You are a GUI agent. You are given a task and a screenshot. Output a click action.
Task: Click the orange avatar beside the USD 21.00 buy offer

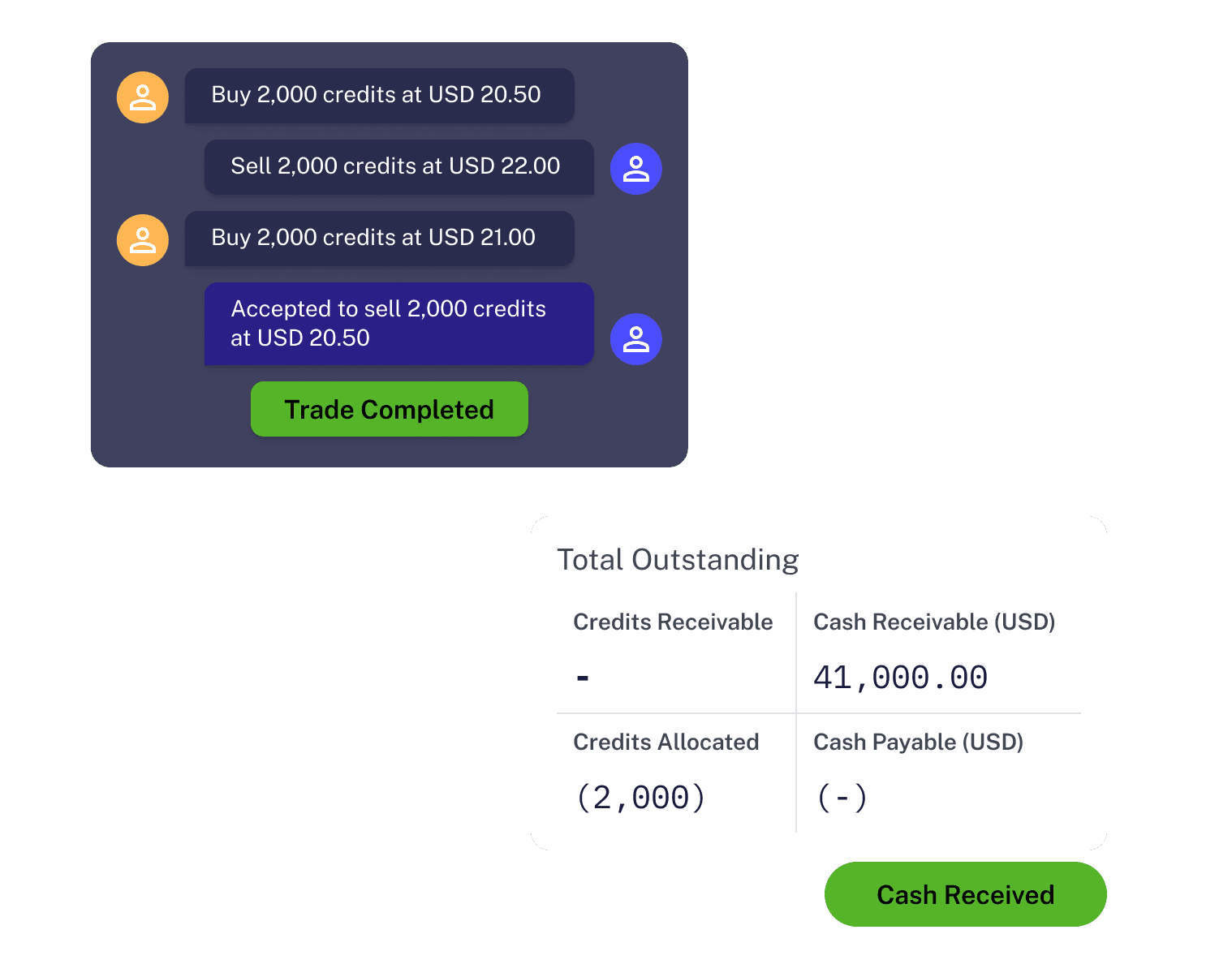click(143, 240)
